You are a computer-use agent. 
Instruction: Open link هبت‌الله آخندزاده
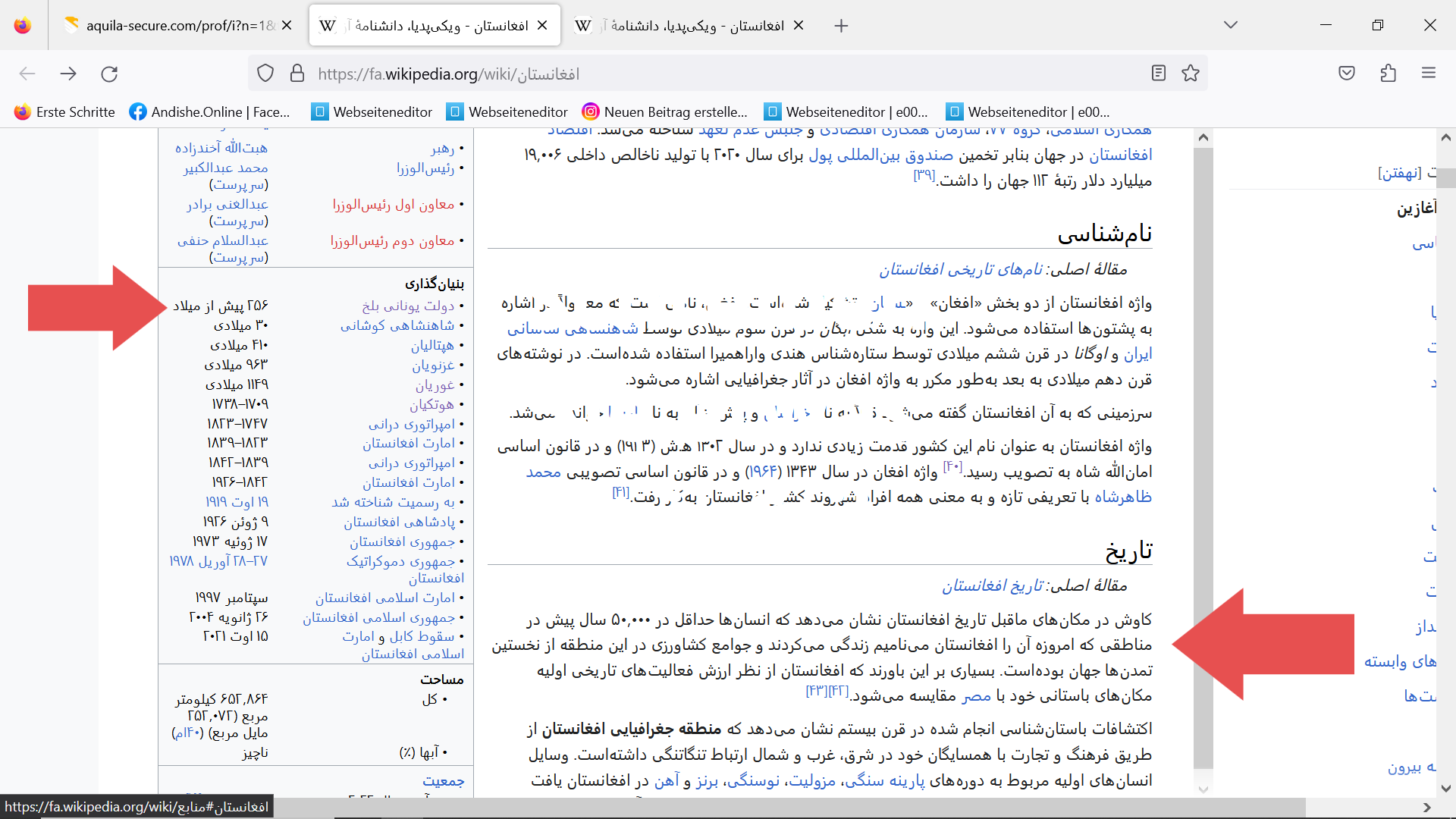(221, 148)
